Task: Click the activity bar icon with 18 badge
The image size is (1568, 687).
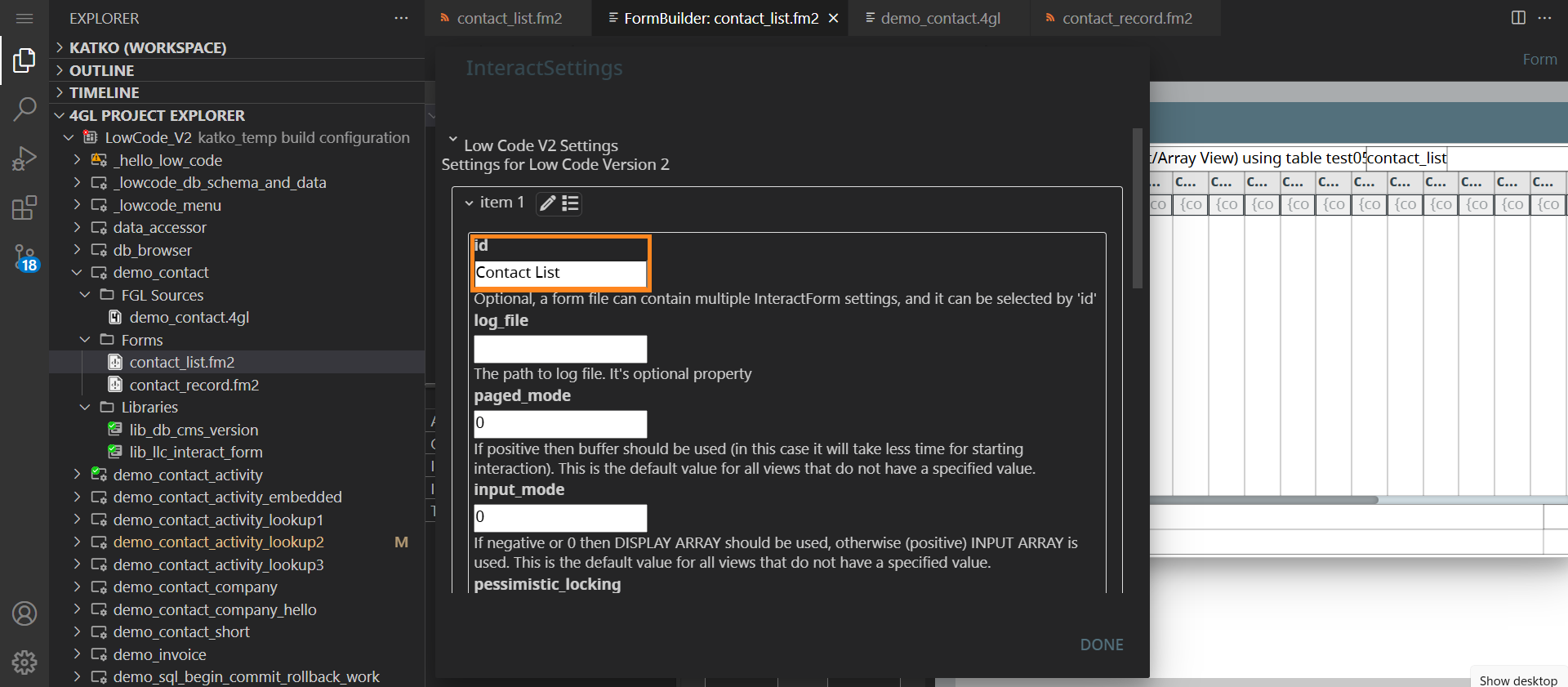Action: click(x=24, y=258)
